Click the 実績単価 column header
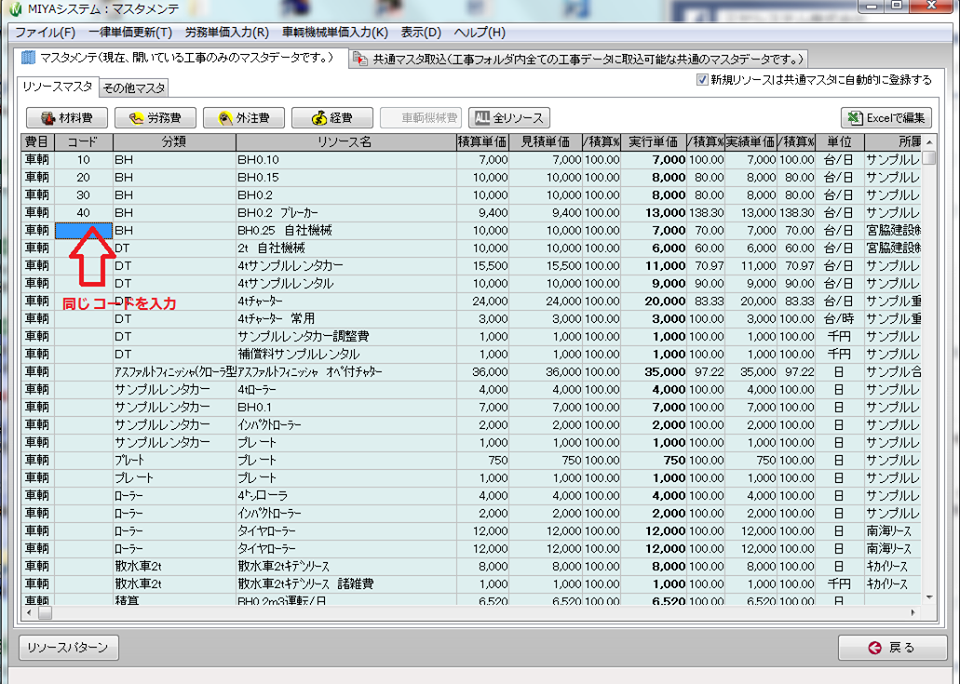The image size is (960, 684). tap(751, 142)
